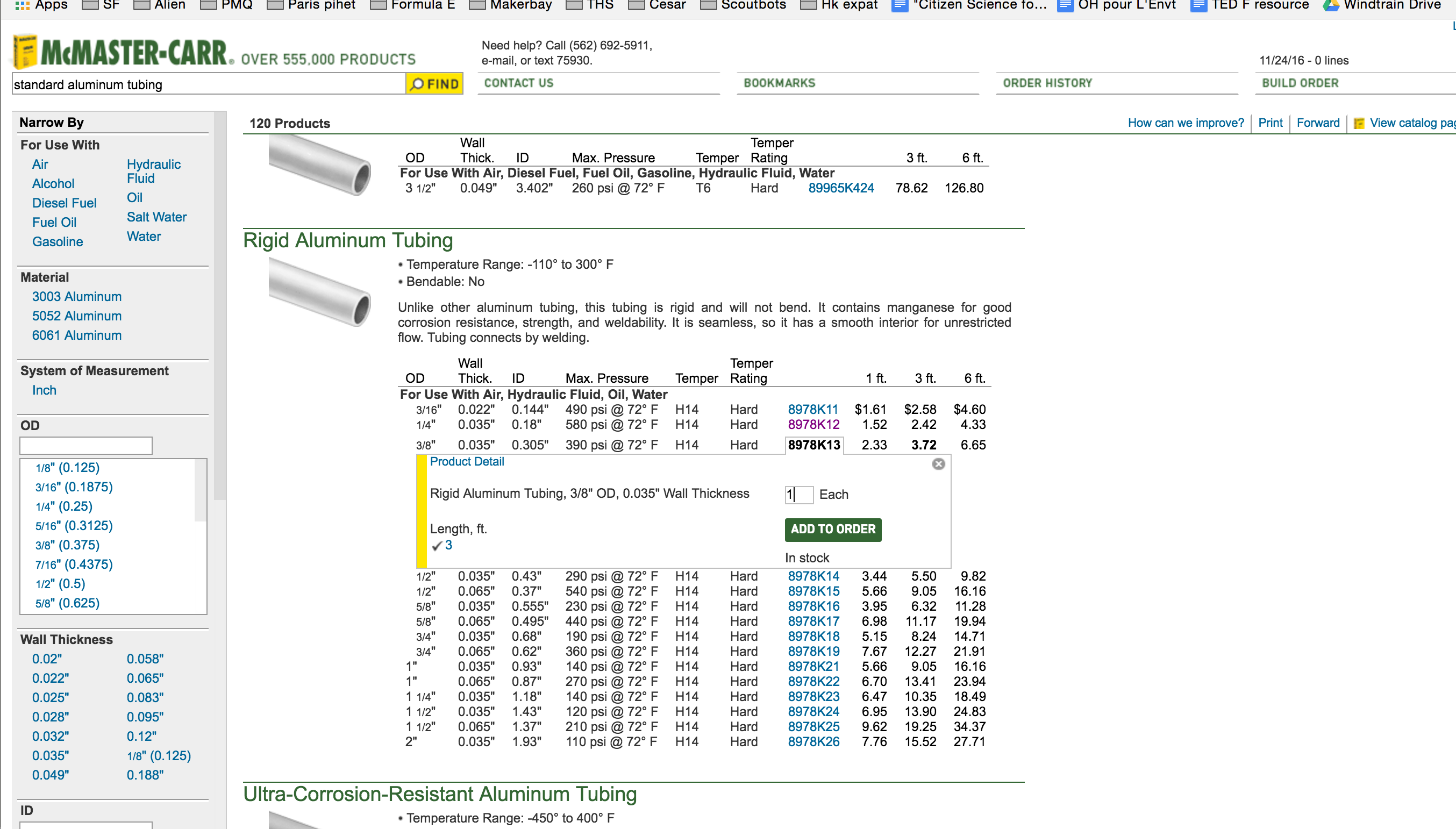This screenshot has height=829, width=1456.
Task: Filter by Diesel Fuel use
Action: point(65,203)
